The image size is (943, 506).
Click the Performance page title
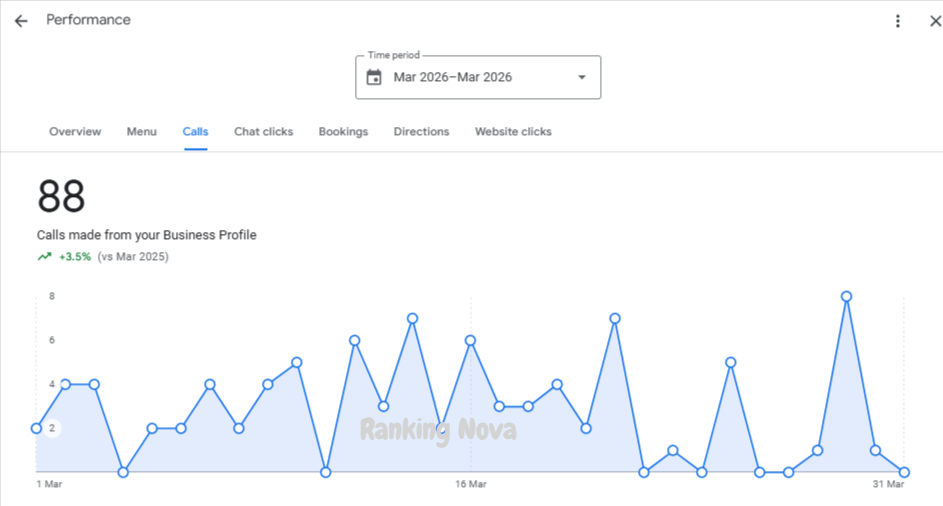88,20
